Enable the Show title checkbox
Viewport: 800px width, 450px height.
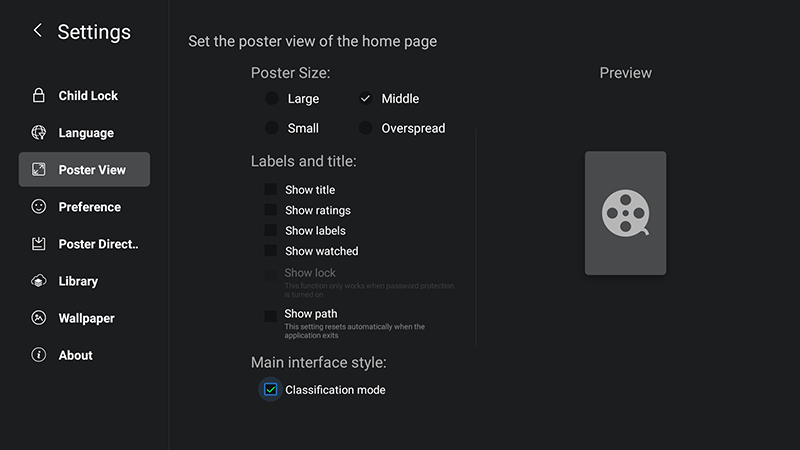(271, 190)
